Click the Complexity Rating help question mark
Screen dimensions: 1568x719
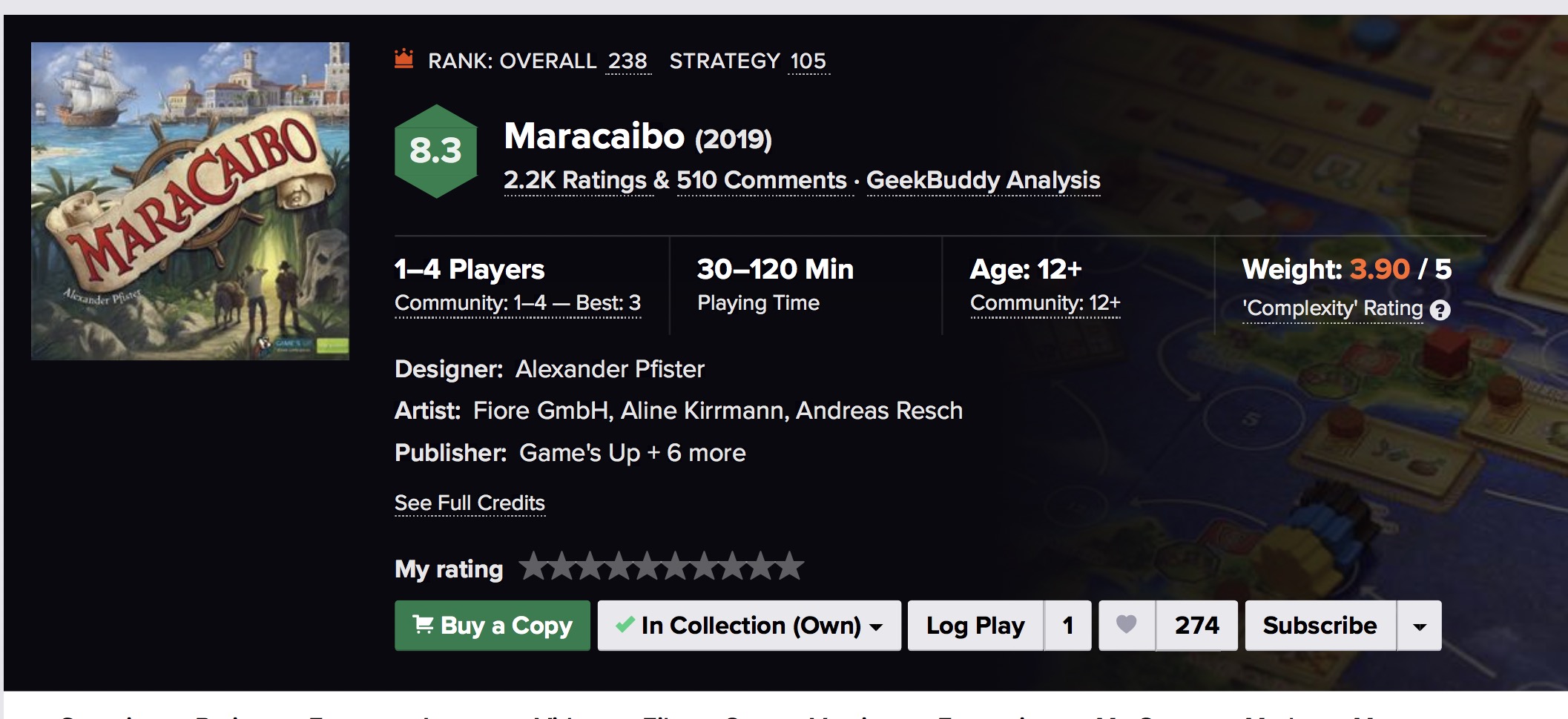coord(1440,310)
